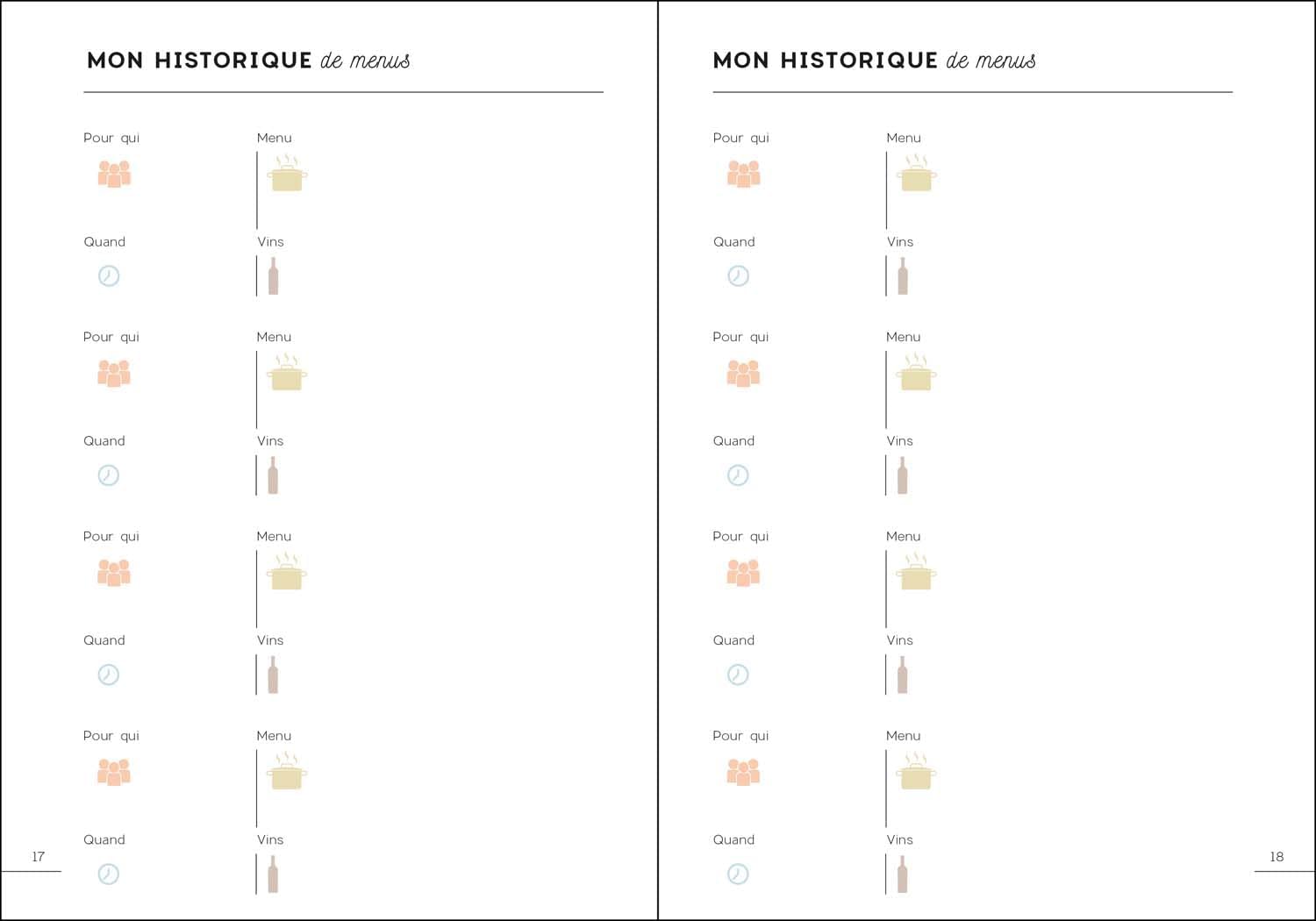Click the first wine bottle icon on page 17
The image size is (1316, 921).
274,276
